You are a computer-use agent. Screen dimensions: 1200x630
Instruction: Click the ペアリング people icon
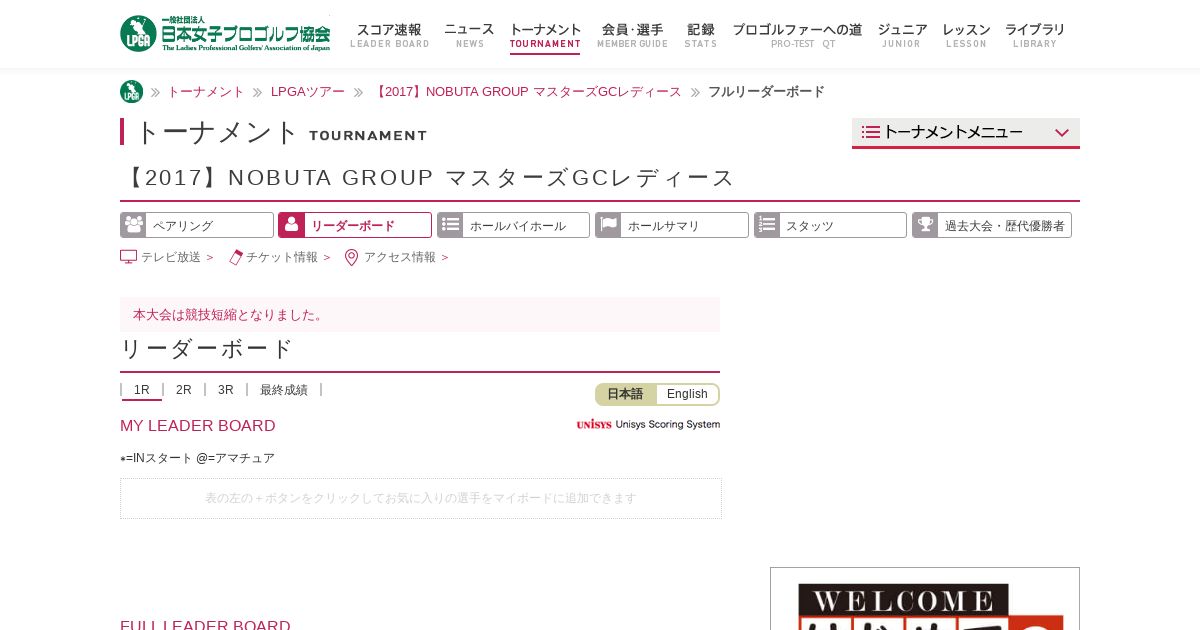click(x=133, y=225)
